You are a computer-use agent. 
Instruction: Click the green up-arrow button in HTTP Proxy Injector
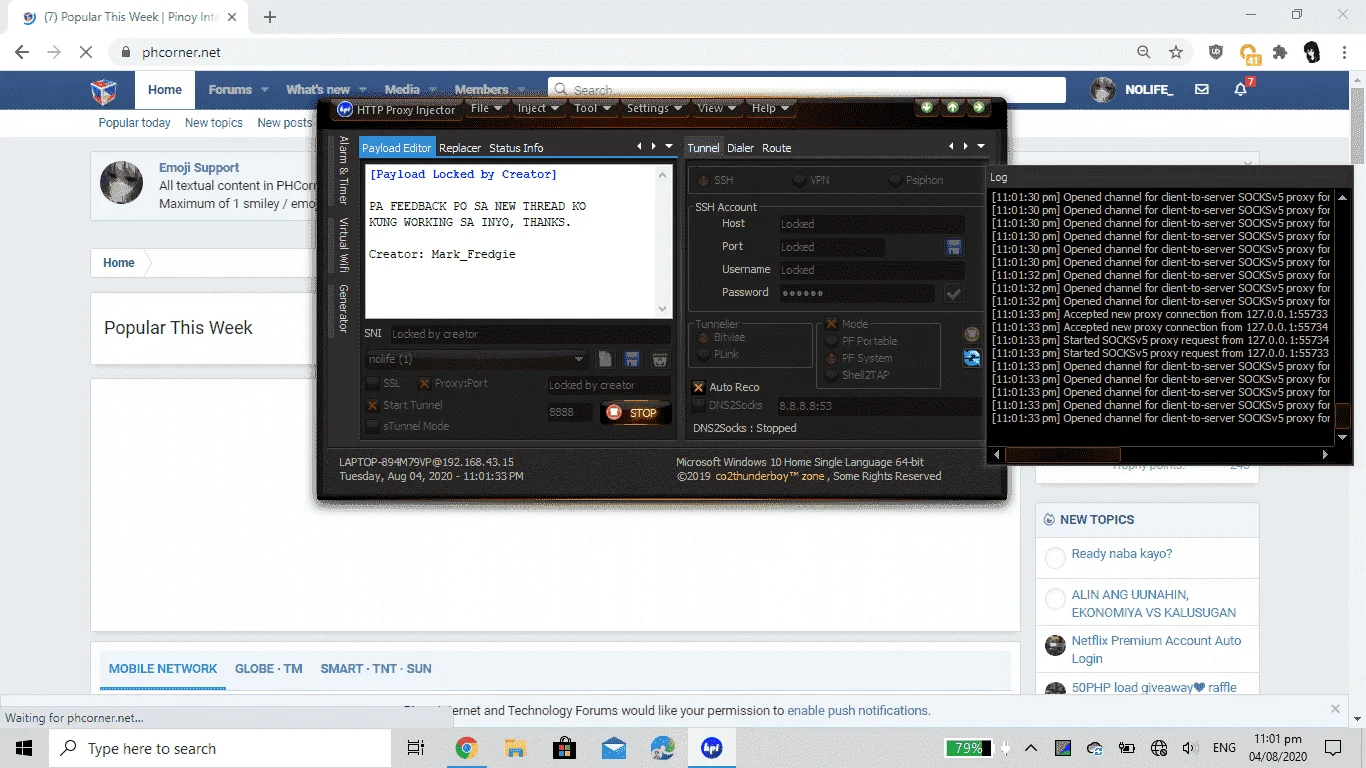point(953,107)
